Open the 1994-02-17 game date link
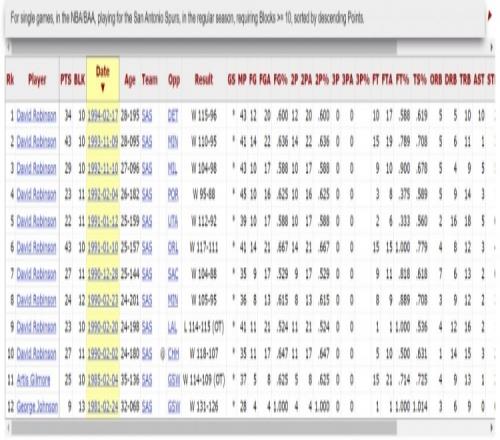This screenshot has width=500, height=440. pos(103,116)
